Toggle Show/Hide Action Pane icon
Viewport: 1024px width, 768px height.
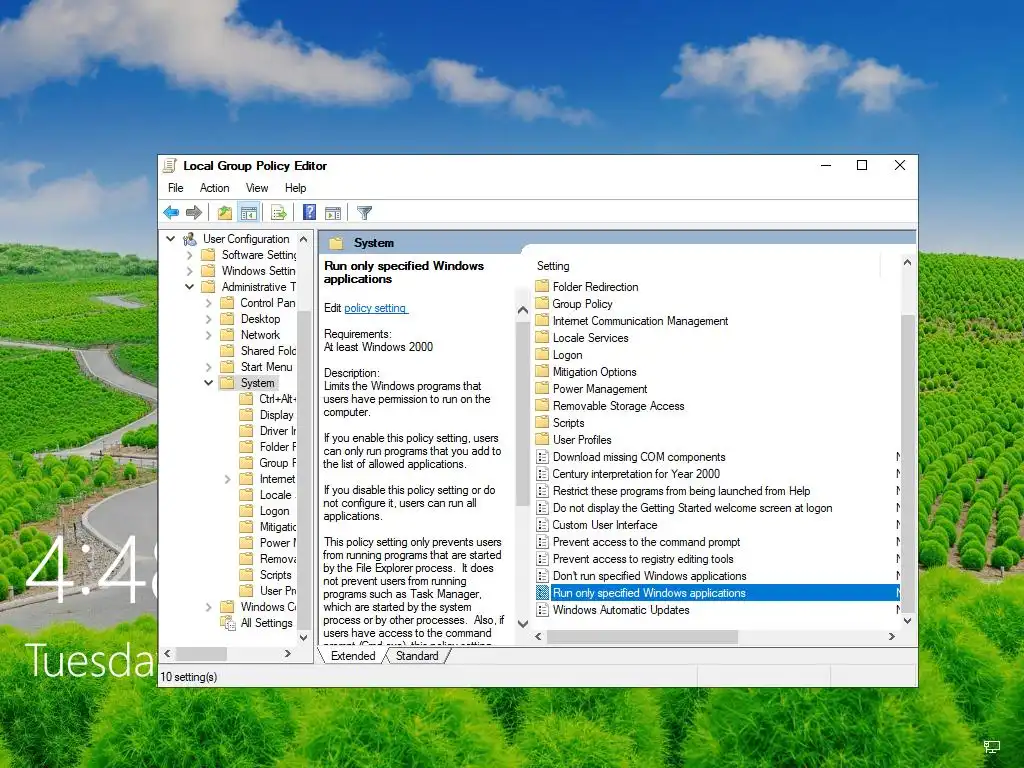point(333,212)
